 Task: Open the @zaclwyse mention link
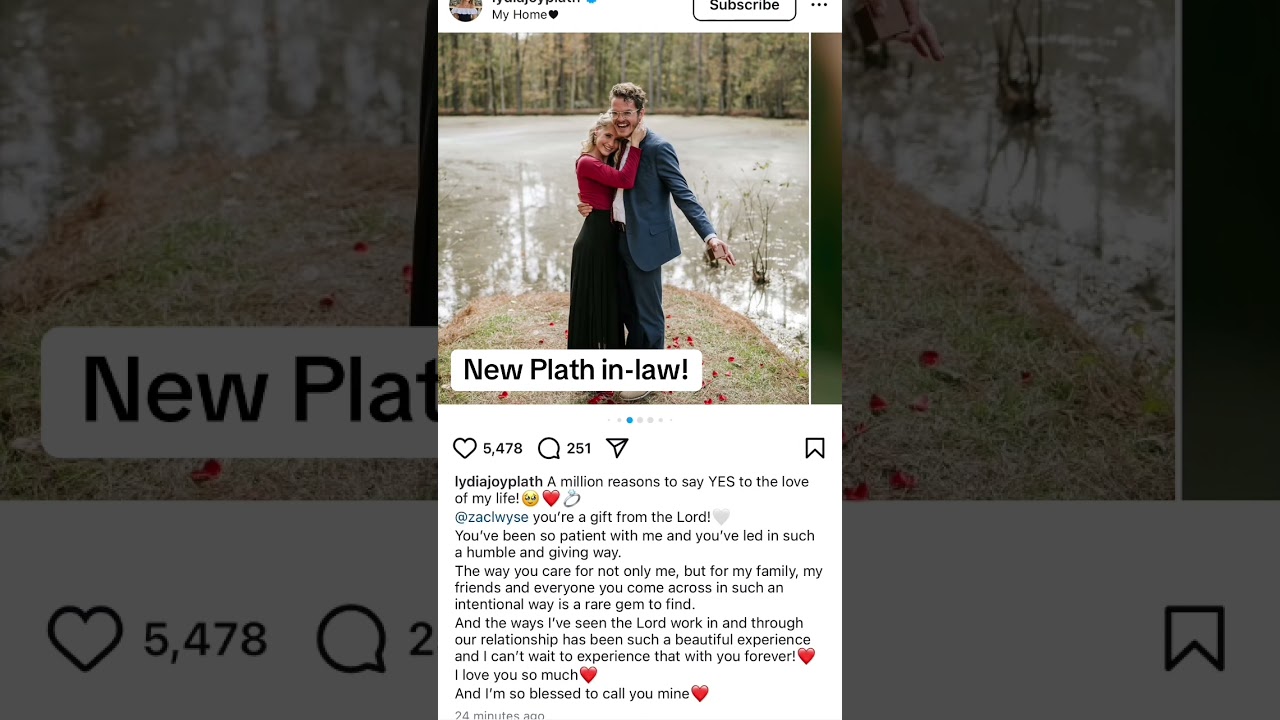[x=491, y=517]
